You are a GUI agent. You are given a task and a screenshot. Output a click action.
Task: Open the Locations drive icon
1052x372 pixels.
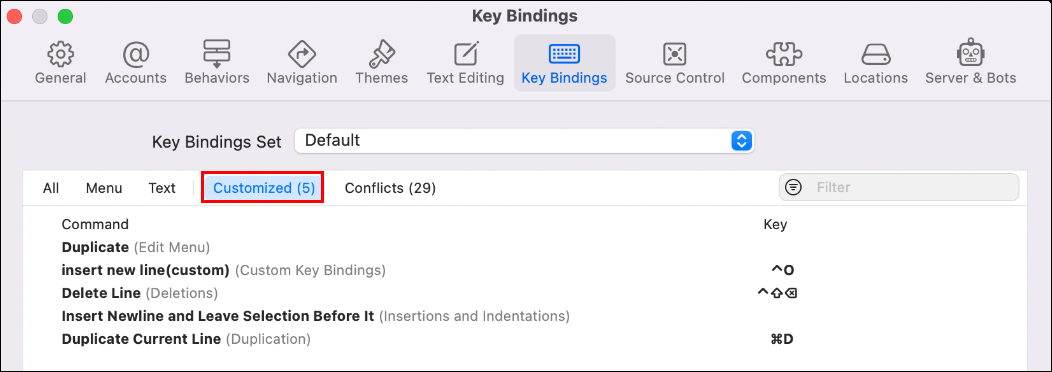(876, 54)
